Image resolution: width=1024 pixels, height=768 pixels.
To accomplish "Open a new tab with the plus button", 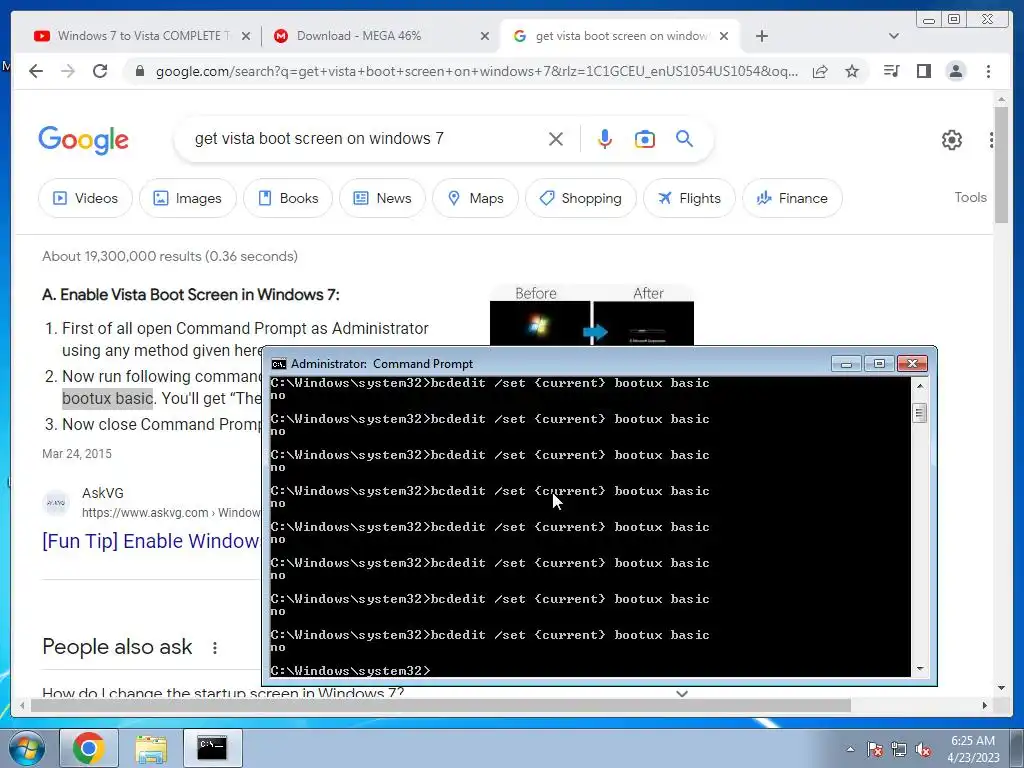I will tap(761, 36).
